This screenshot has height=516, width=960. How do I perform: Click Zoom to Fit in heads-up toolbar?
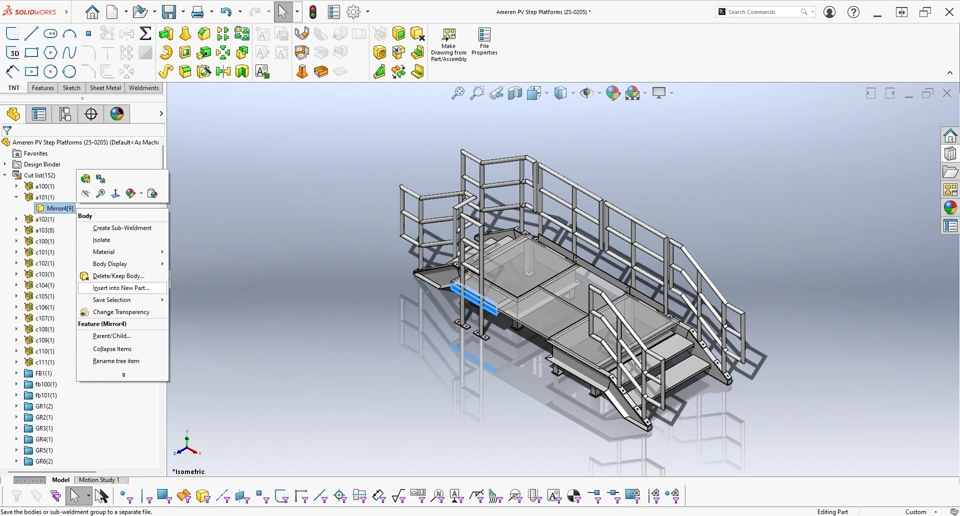(458, 93)
